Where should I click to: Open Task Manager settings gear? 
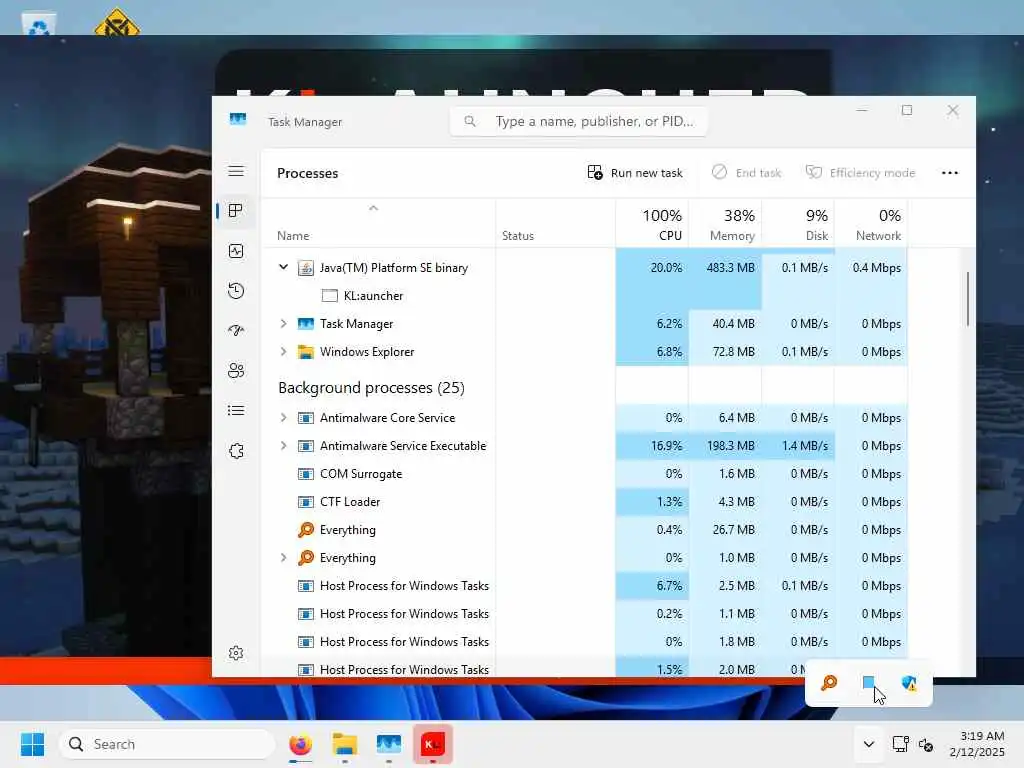[236, 653]
